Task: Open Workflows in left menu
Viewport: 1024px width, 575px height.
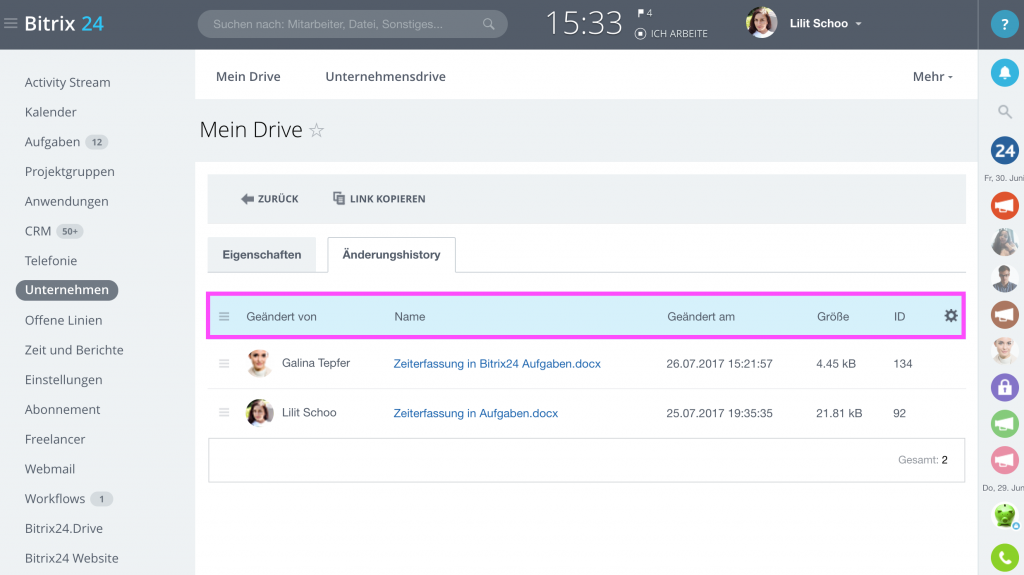Action: [55, 499]
